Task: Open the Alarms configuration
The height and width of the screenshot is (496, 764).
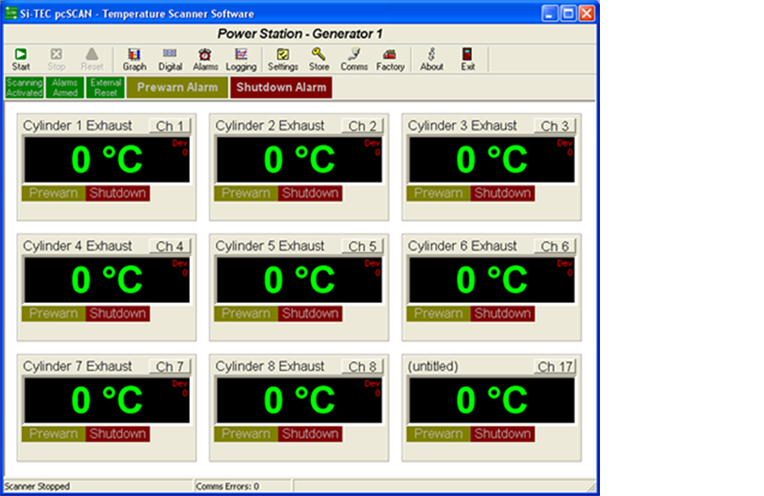Action: pyautogui.click(x=205, y=59)
